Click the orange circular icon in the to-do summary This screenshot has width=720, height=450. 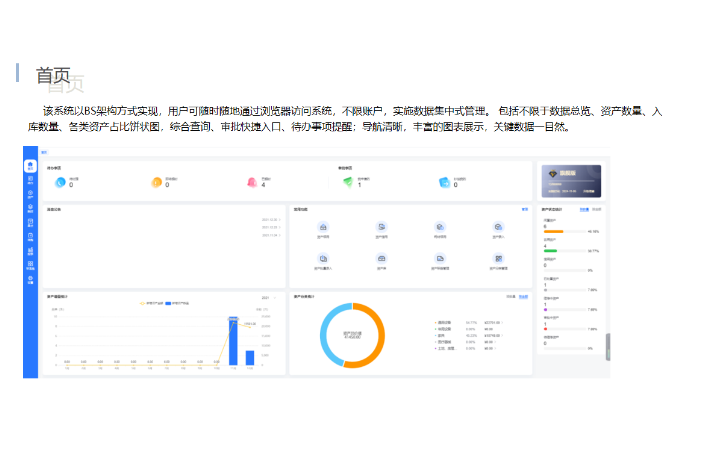156,182
